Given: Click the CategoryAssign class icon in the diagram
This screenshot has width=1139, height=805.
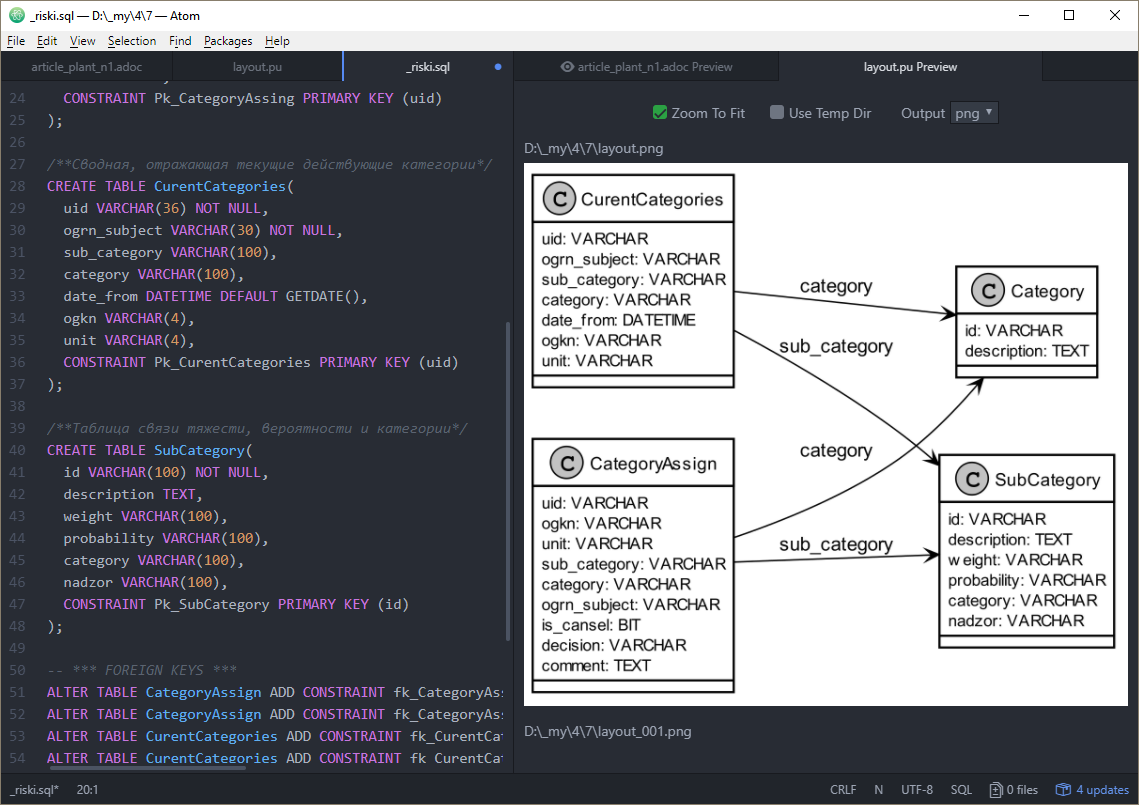Looking at the screenshot, I should point(567,464).
